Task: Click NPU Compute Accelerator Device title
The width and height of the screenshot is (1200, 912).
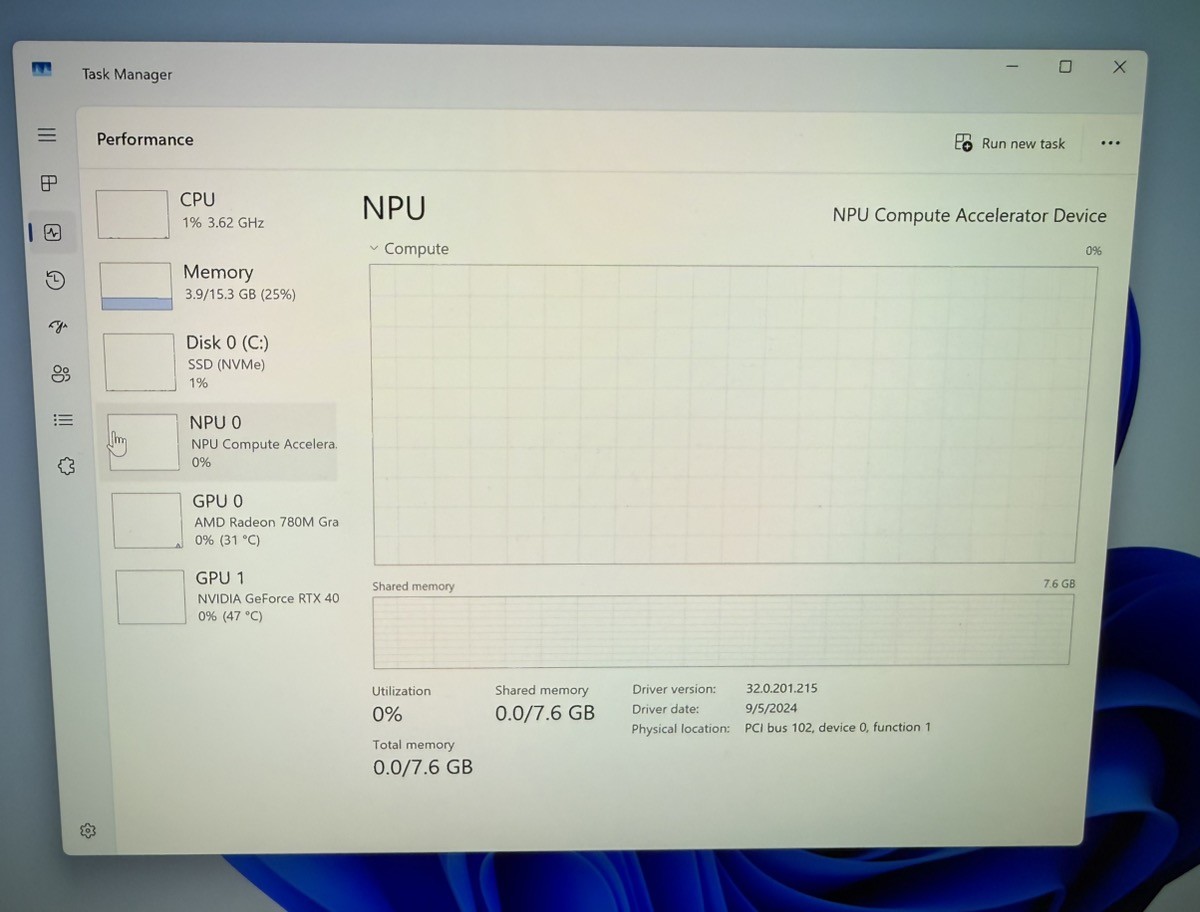Action: 969,215
